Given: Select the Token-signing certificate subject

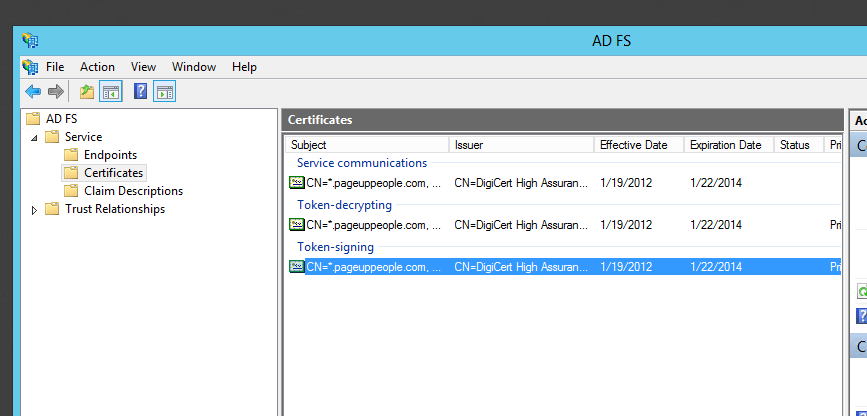Looking at the screenshot, I should pyautogui.click(x=374, y=267).
